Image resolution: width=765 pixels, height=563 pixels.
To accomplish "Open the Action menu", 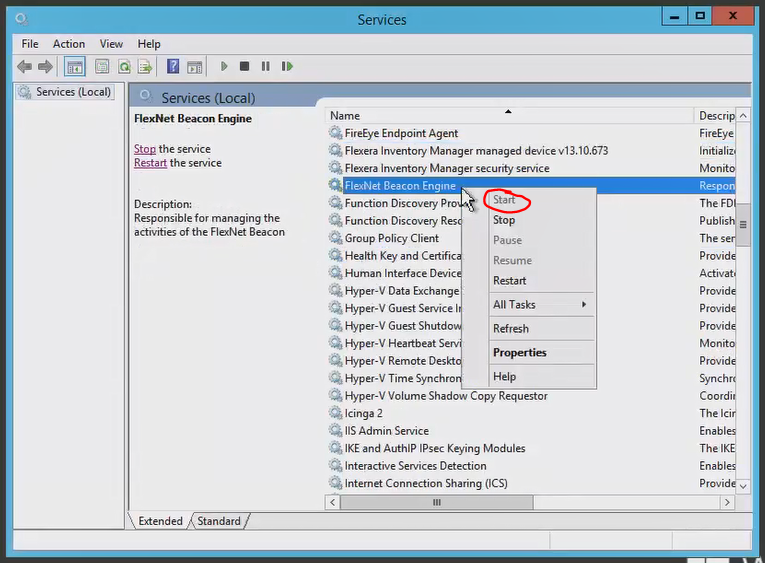I will (x=69, y=44).
